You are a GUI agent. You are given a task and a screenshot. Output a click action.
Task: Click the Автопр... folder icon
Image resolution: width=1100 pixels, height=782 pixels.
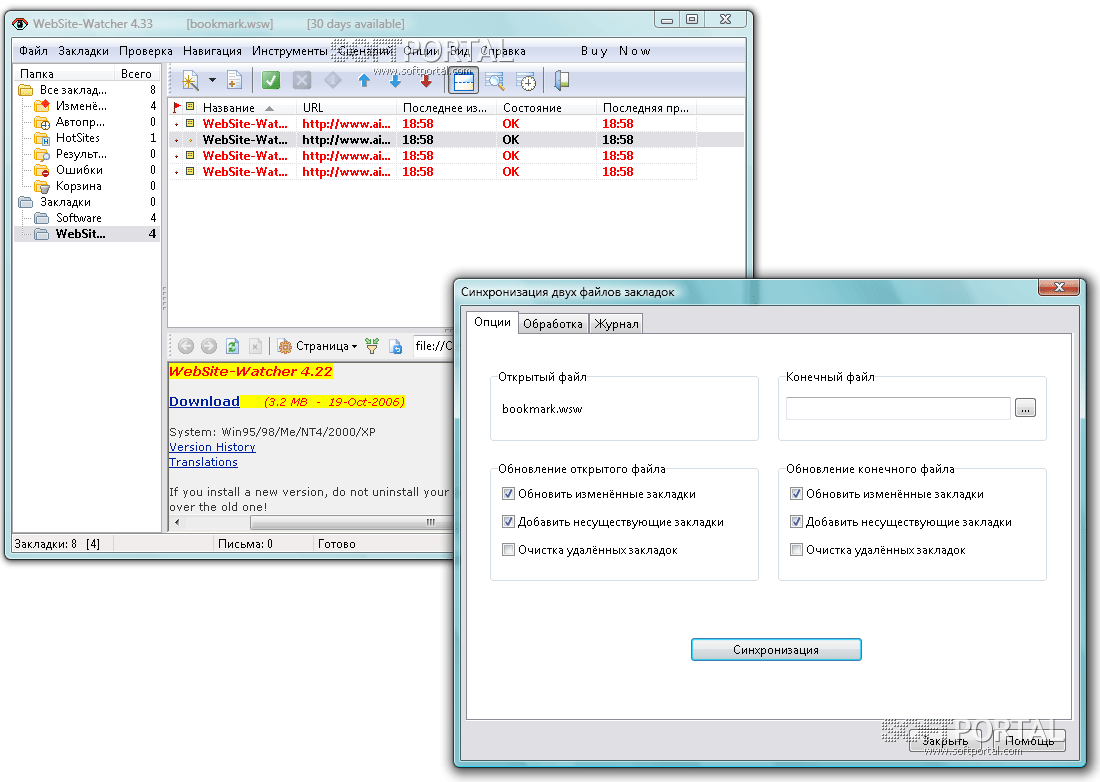click(42, 122)
